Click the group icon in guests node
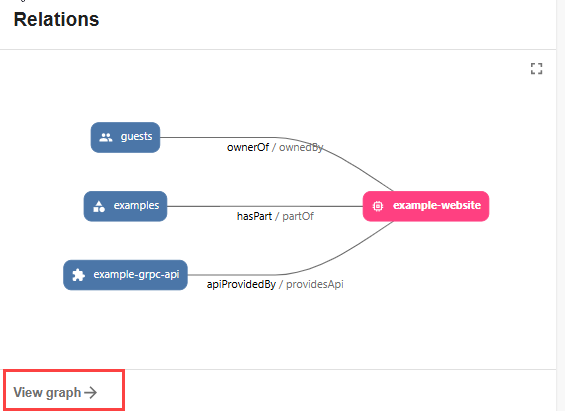 (106, 137)
